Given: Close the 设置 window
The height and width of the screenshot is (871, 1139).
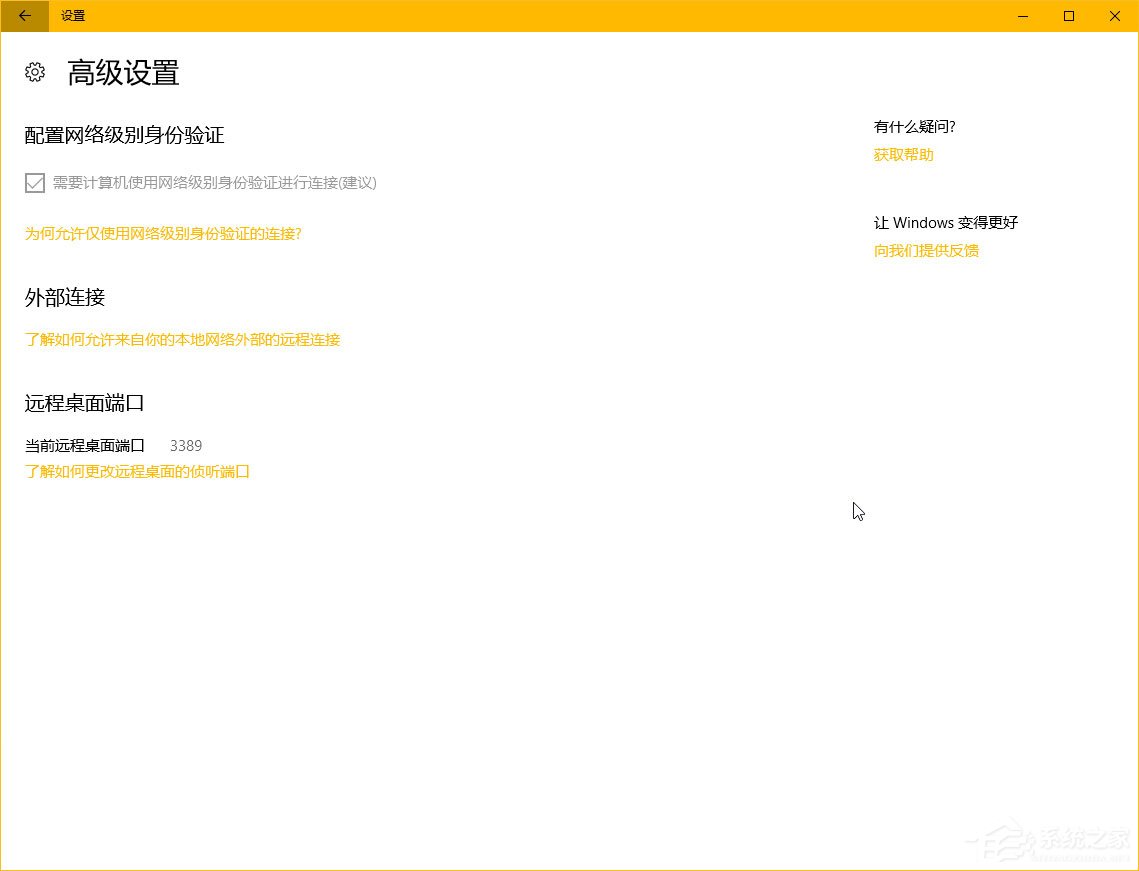Looking at the screenshot, I should tap(1114, 16).
